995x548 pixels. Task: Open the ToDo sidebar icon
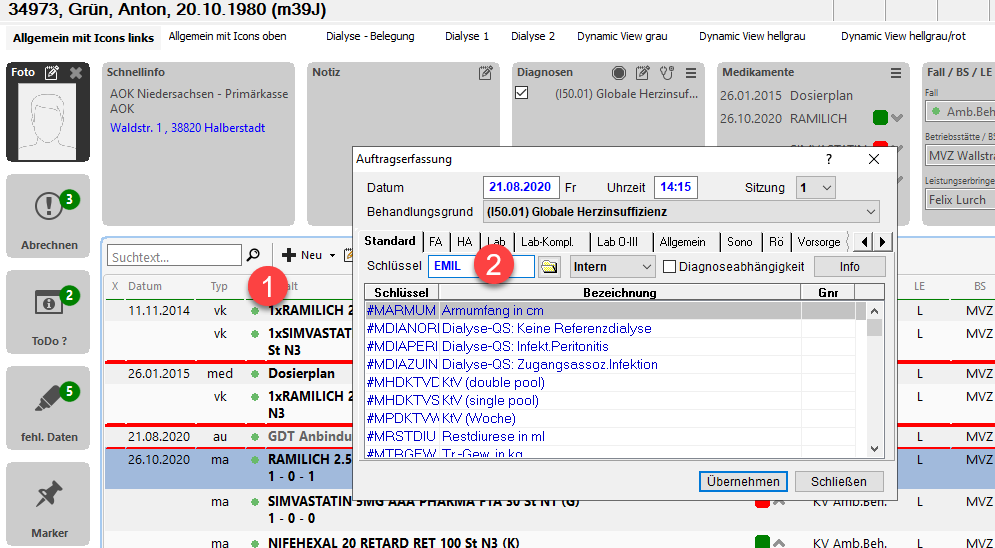click(49, 303)
